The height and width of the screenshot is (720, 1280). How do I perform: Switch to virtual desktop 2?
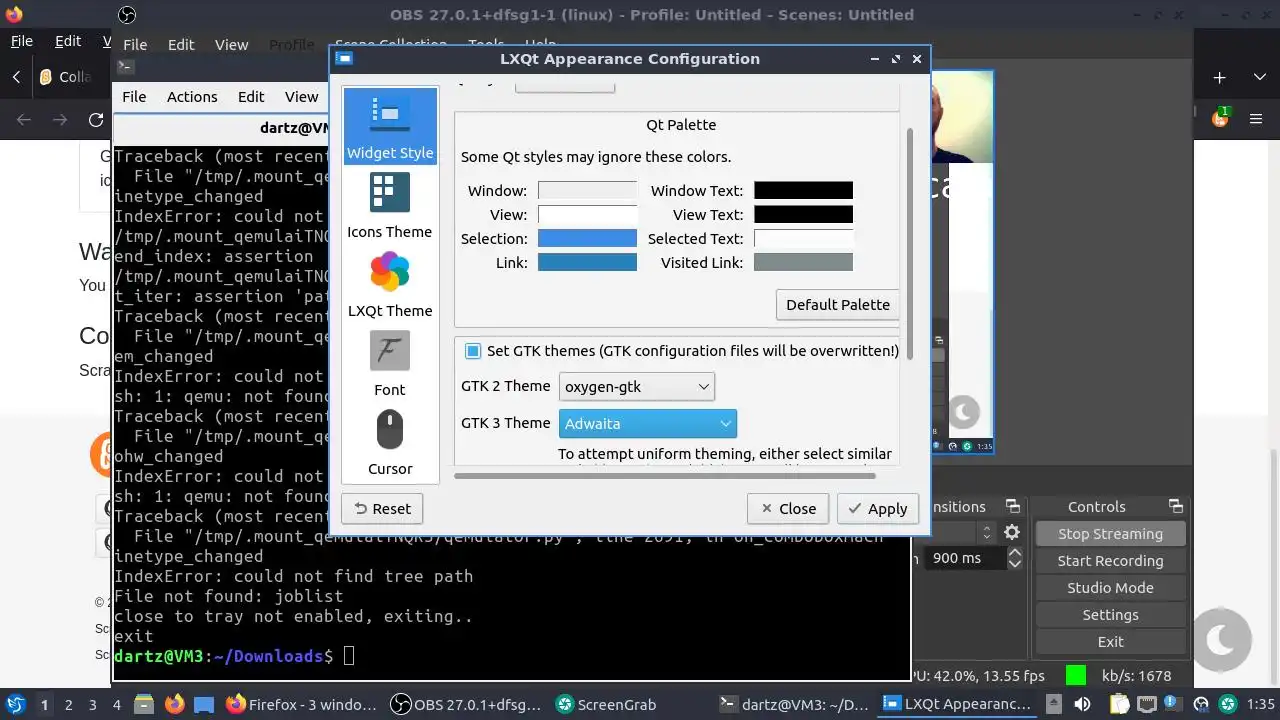coord(68,704)
